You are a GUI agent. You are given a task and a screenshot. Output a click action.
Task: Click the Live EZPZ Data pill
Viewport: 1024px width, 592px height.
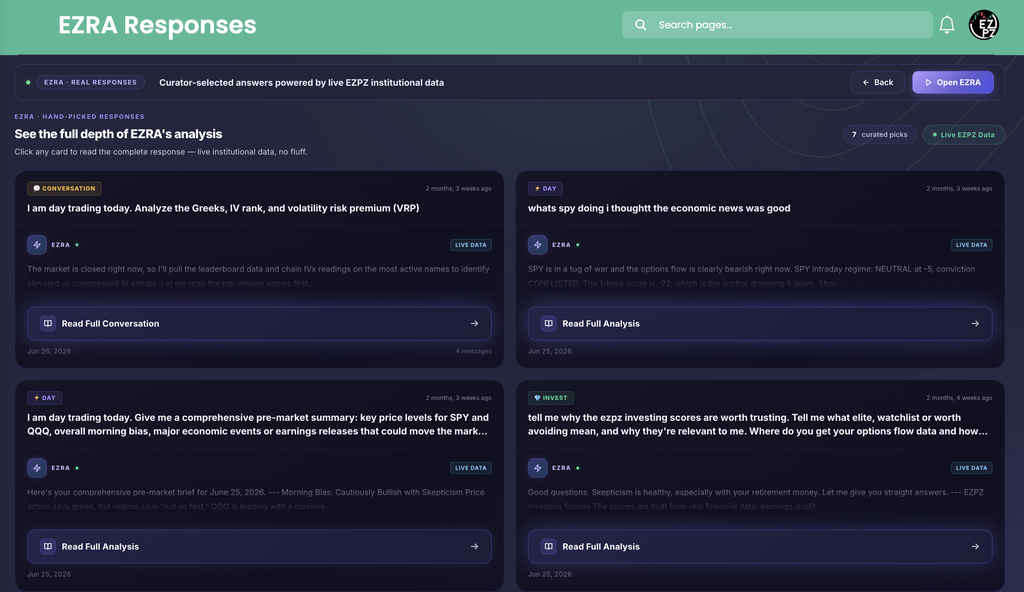click(963, 135)
